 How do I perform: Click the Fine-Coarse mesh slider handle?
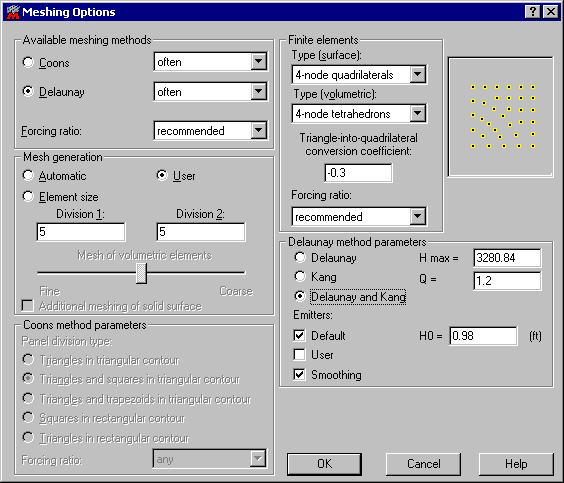(x=141, y=273)
